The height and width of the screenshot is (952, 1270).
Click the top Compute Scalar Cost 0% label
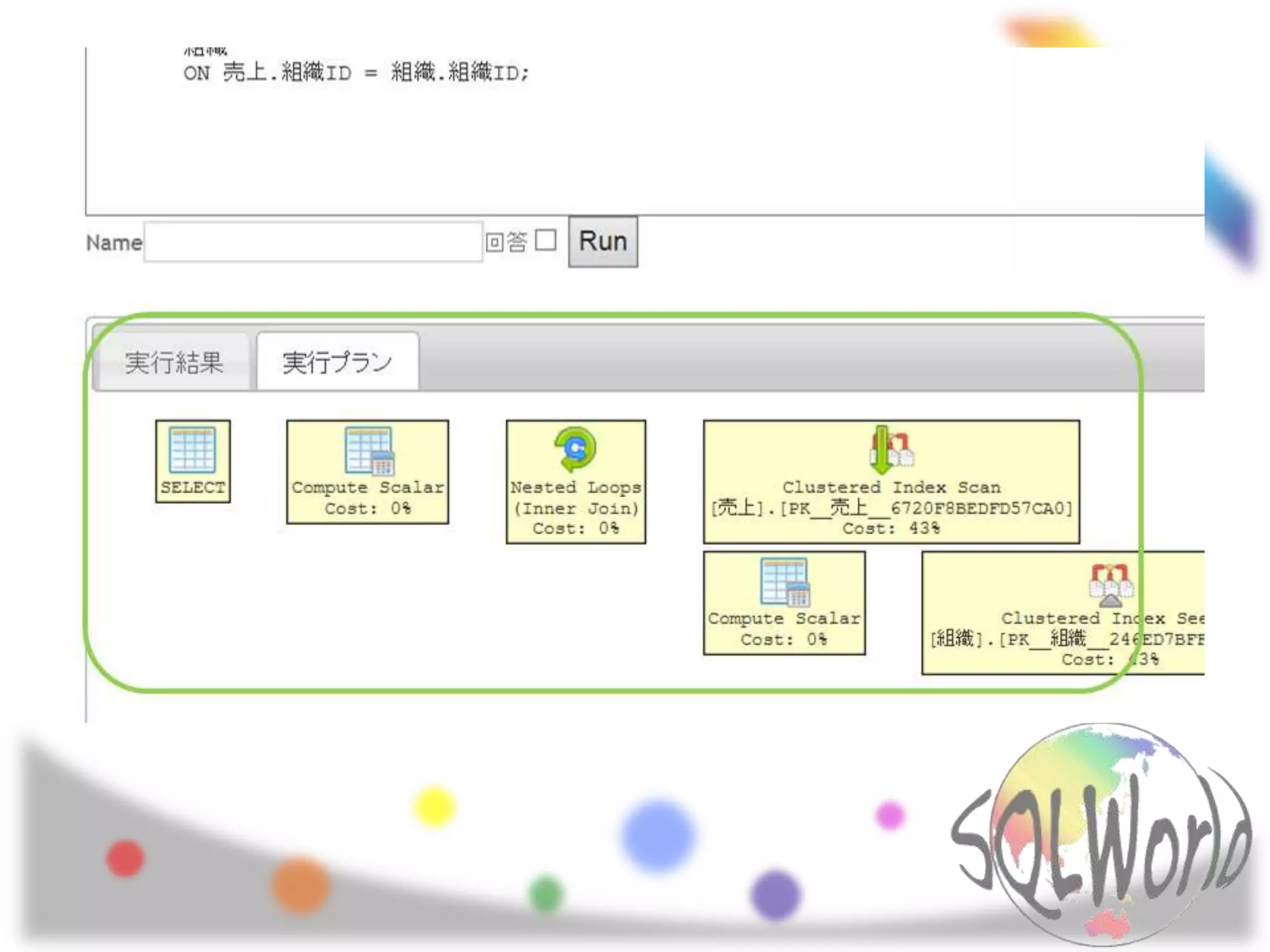(x=368, y=508)
